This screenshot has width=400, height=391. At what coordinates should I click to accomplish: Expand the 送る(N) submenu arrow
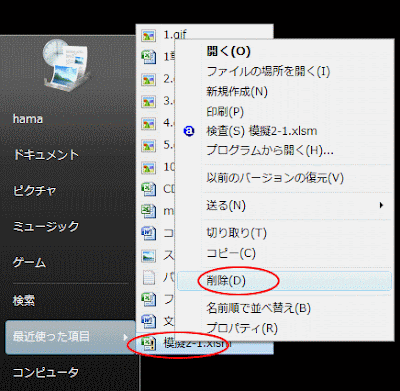(x=381, y=205)
